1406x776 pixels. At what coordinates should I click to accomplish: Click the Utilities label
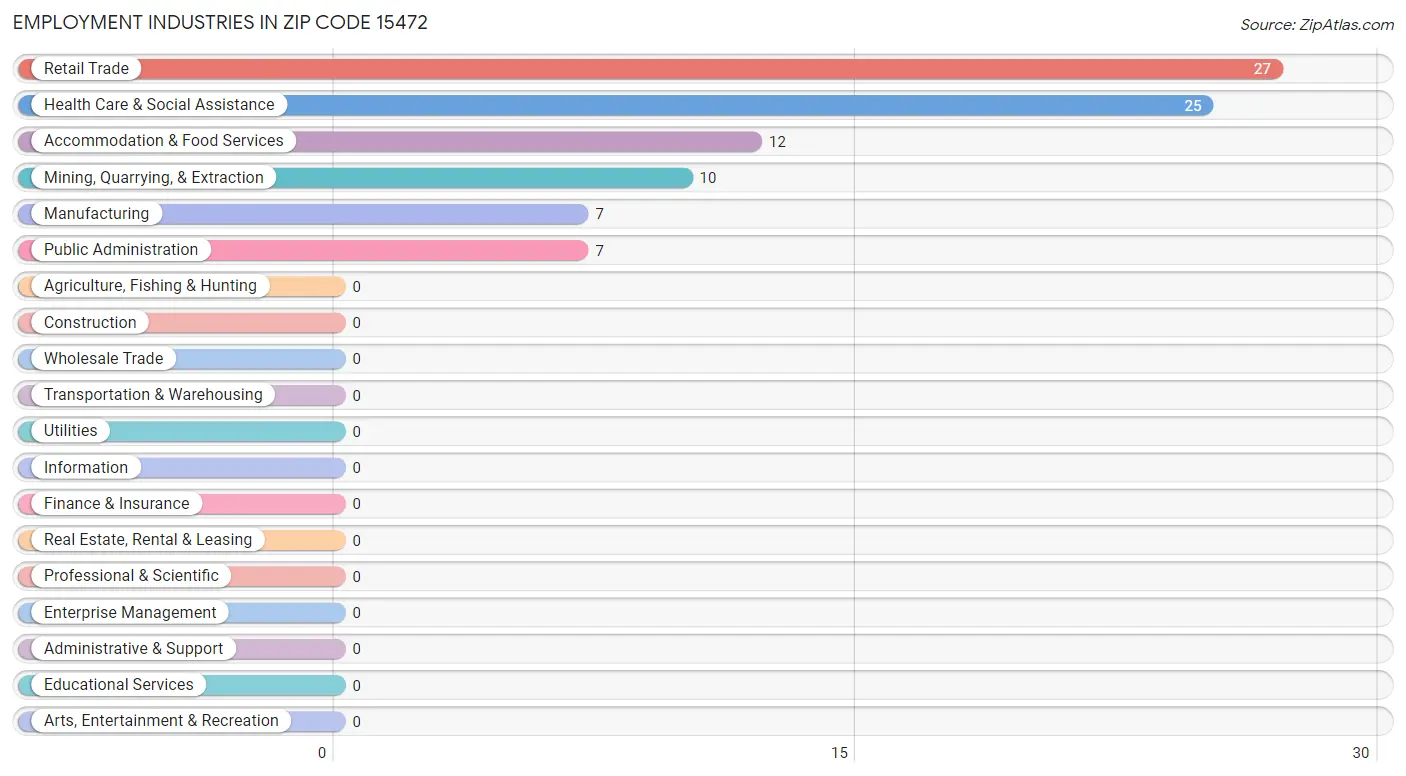point(71,430)
